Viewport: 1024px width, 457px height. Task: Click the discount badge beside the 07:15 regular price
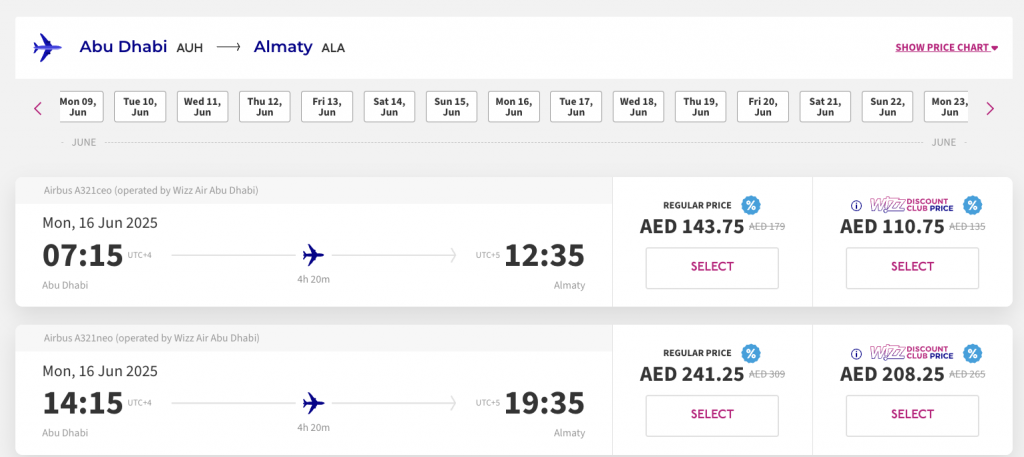point(751,206)
